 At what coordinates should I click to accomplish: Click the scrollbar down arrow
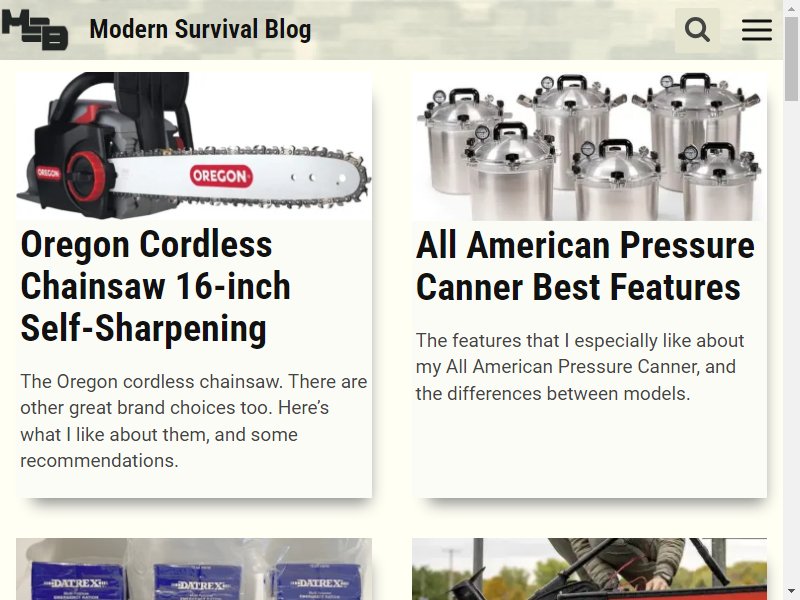[x=791, y=592]
